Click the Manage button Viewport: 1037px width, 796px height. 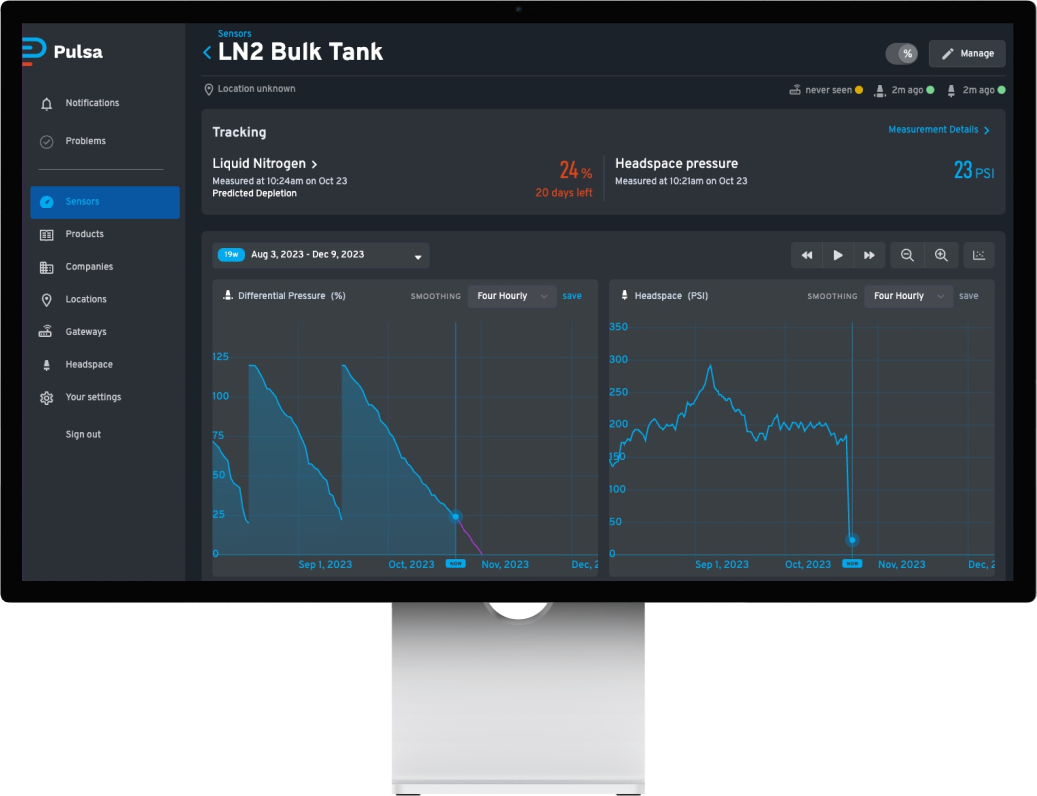tap(966, 53)
